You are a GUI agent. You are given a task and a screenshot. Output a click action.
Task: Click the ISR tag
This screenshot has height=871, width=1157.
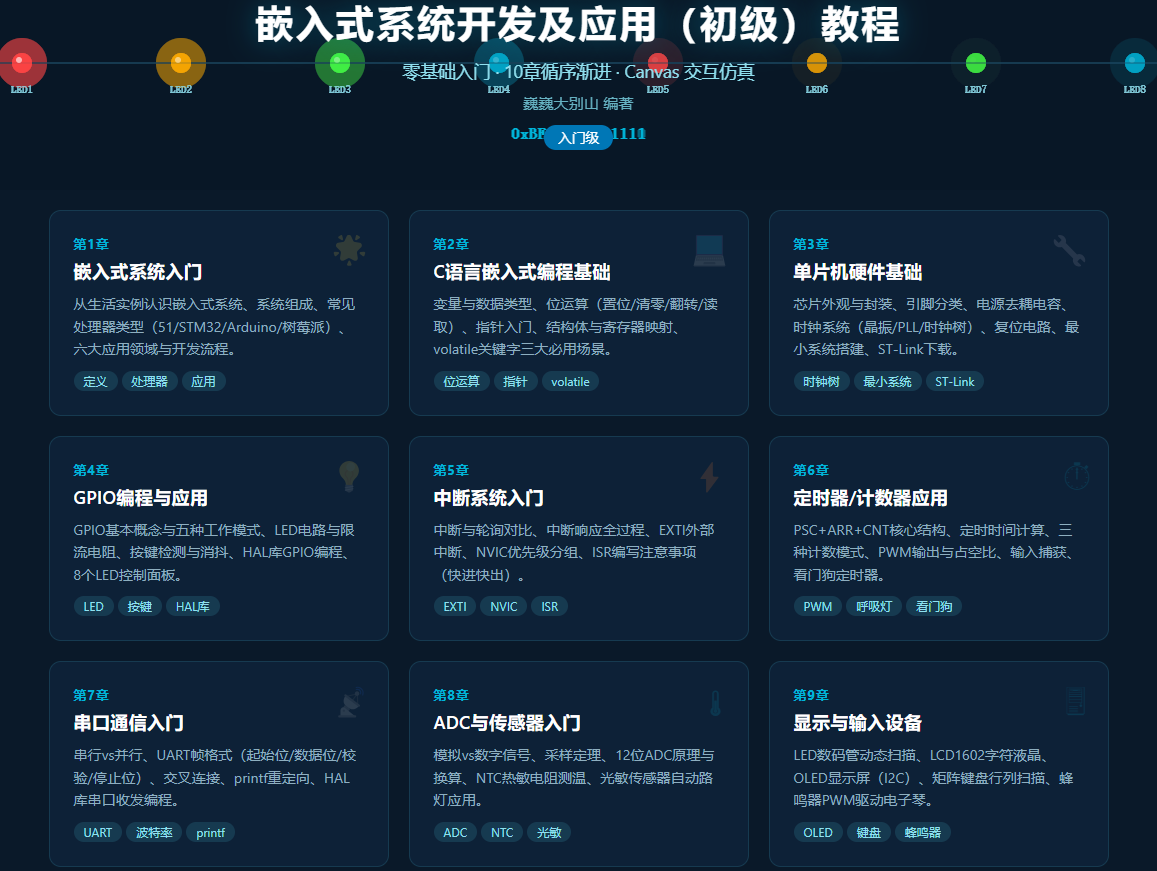550,607
